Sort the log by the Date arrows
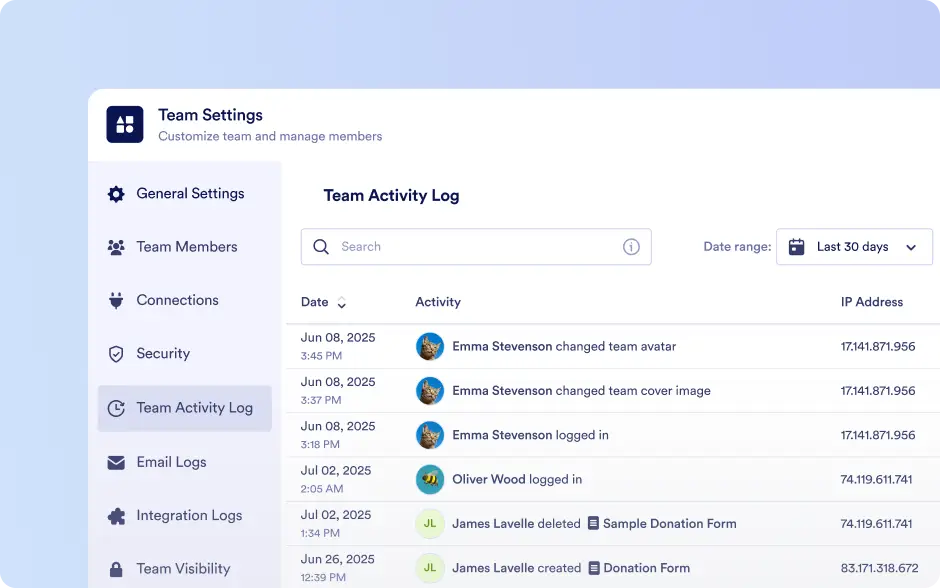The height and width of the screenshot is (588, 940). [341, 302]
